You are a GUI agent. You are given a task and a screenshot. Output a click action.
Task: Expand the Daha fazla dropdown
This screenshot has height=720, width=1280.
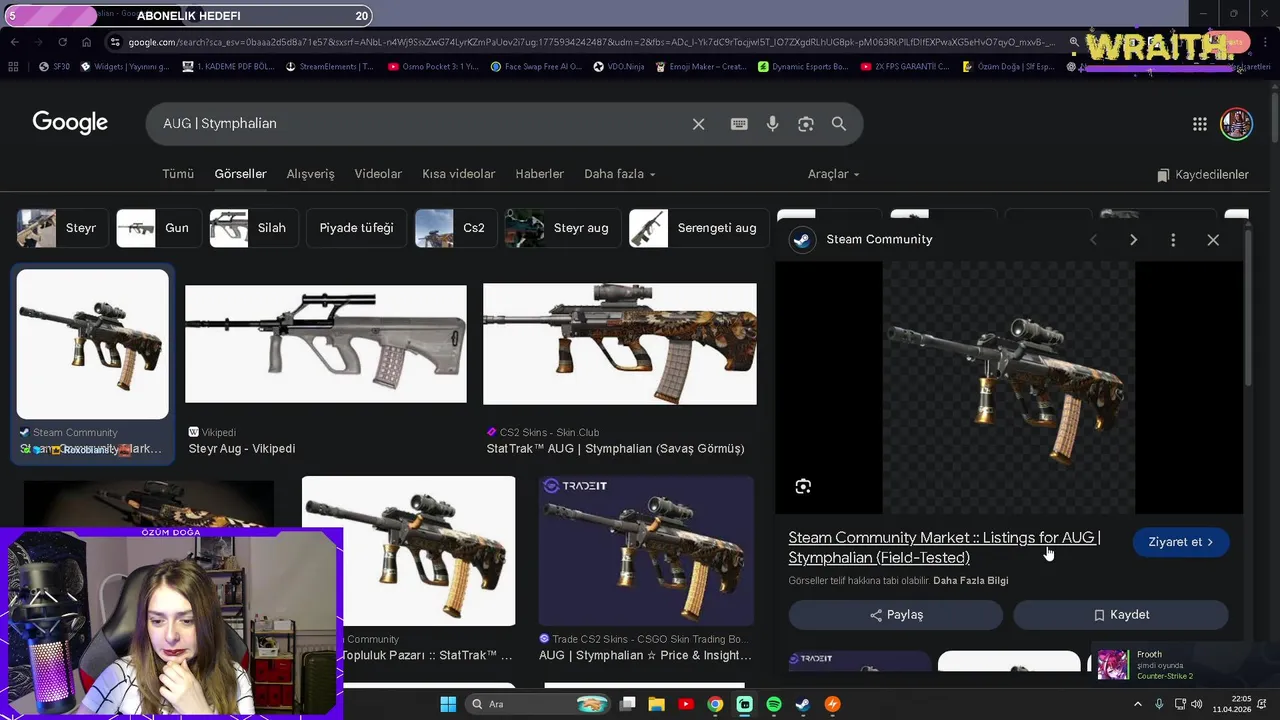tap(620, 174)
